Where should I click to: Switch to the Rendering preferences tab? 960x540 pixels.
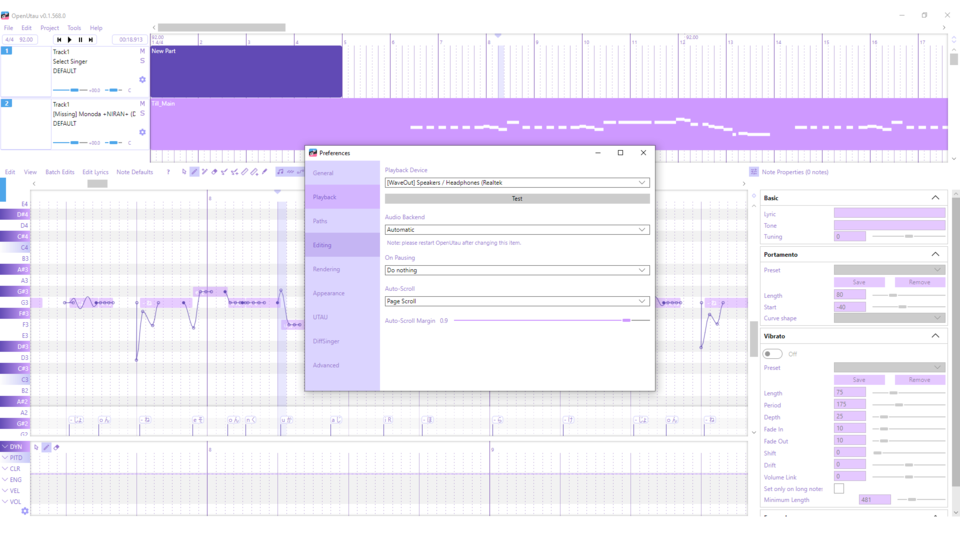coord(326,269)
